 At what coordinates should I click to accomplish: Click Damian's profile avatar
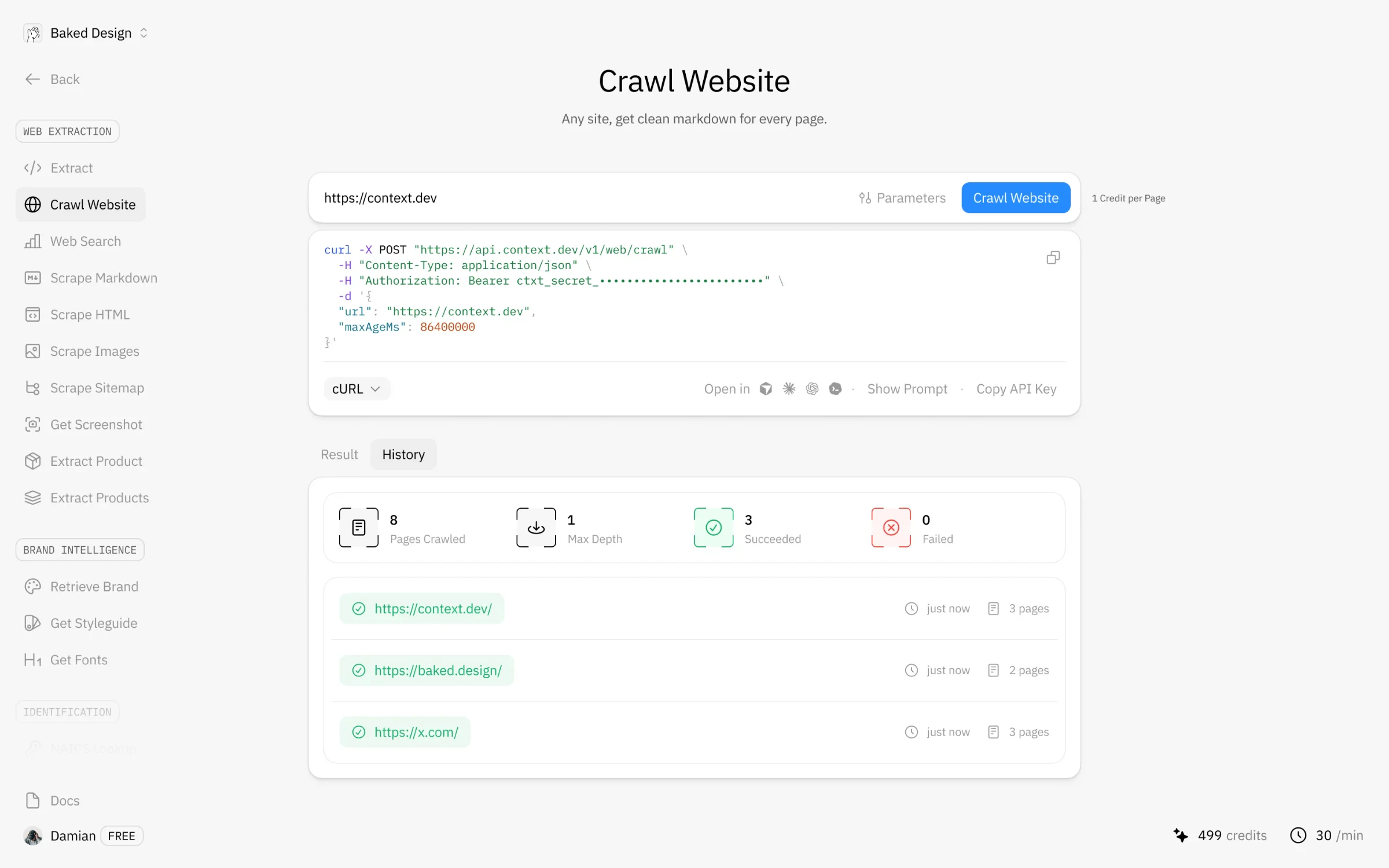pyautogui.click(x=33, y=836)
